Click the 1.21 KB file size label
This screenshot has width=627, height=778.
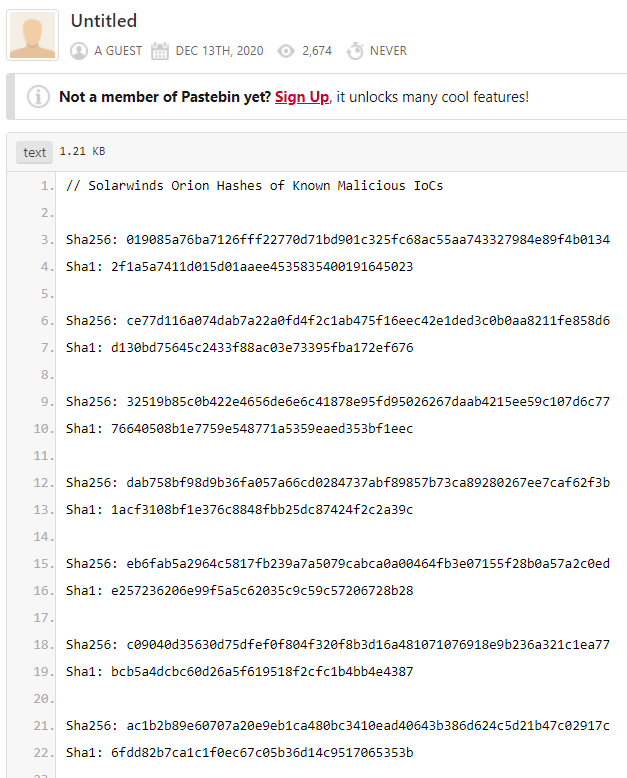coord(82,151)
